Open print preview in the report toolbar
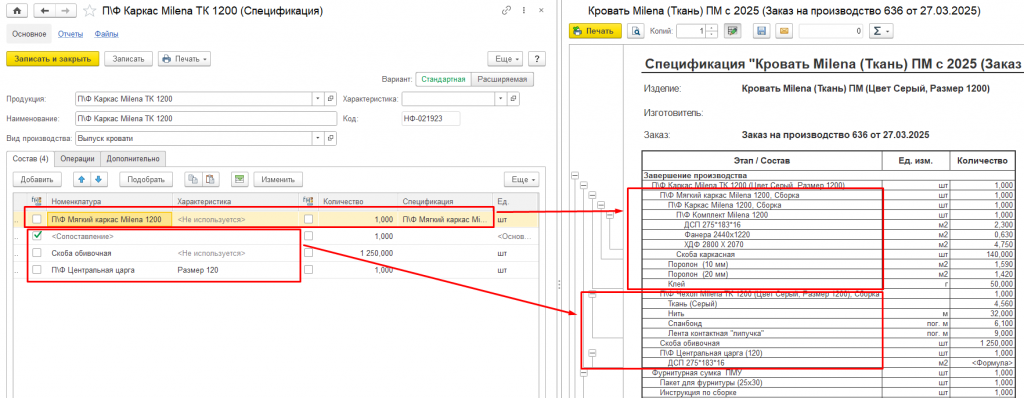1024x398 pixels. [x=636, y=31]
